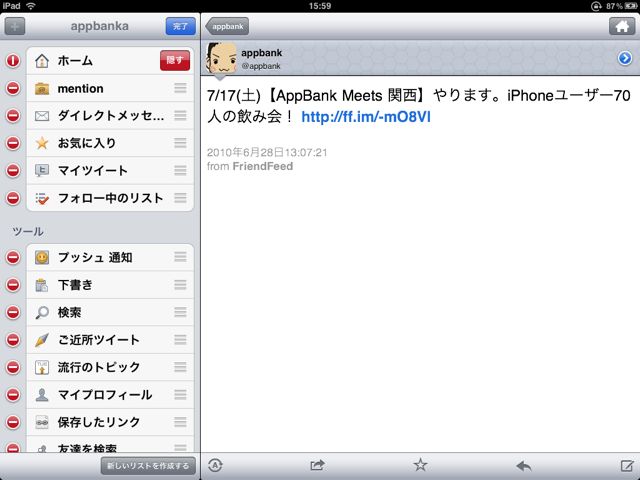Image resolution: width=640 pixels, height=480 pixels.
Task: Tap red minus circle beside マイプロフィール
Action: (13, 395)
